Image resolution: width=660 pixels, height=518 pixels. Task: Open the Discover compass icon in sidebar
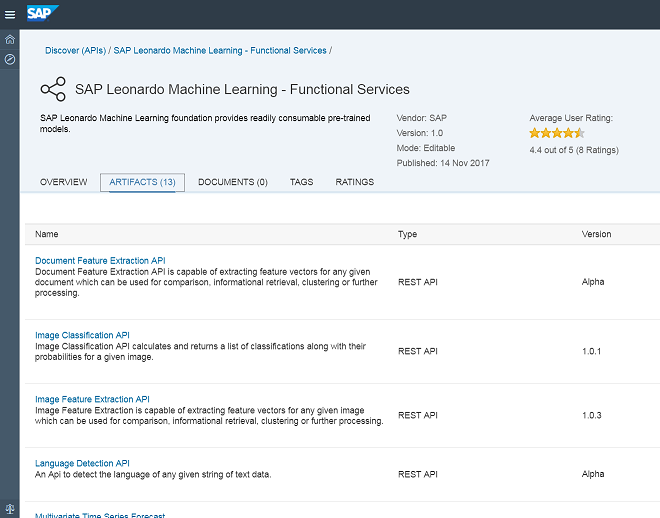(10, 59)
